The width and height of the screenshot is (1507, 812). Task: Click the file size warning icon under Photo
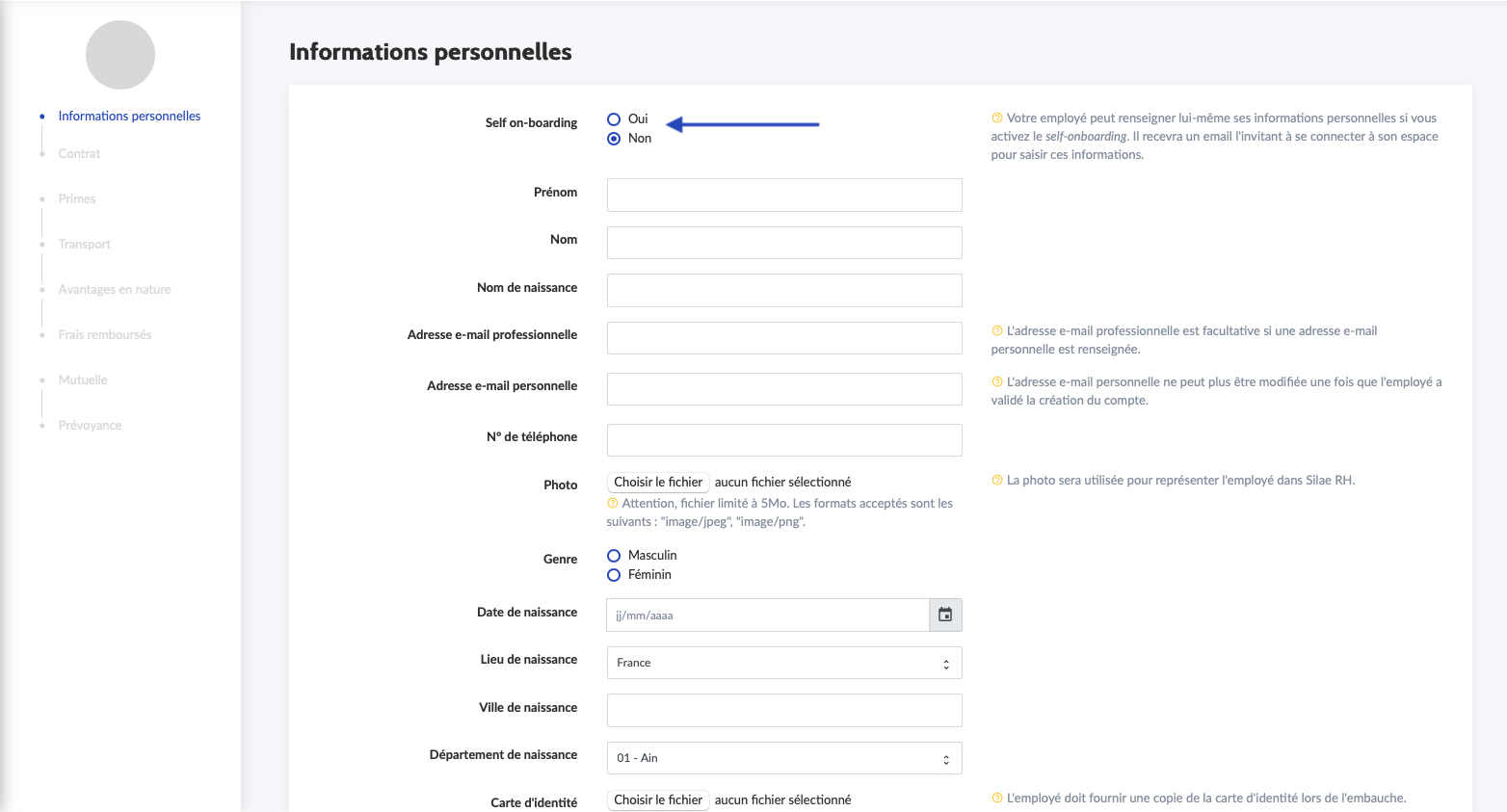point(613,504)
